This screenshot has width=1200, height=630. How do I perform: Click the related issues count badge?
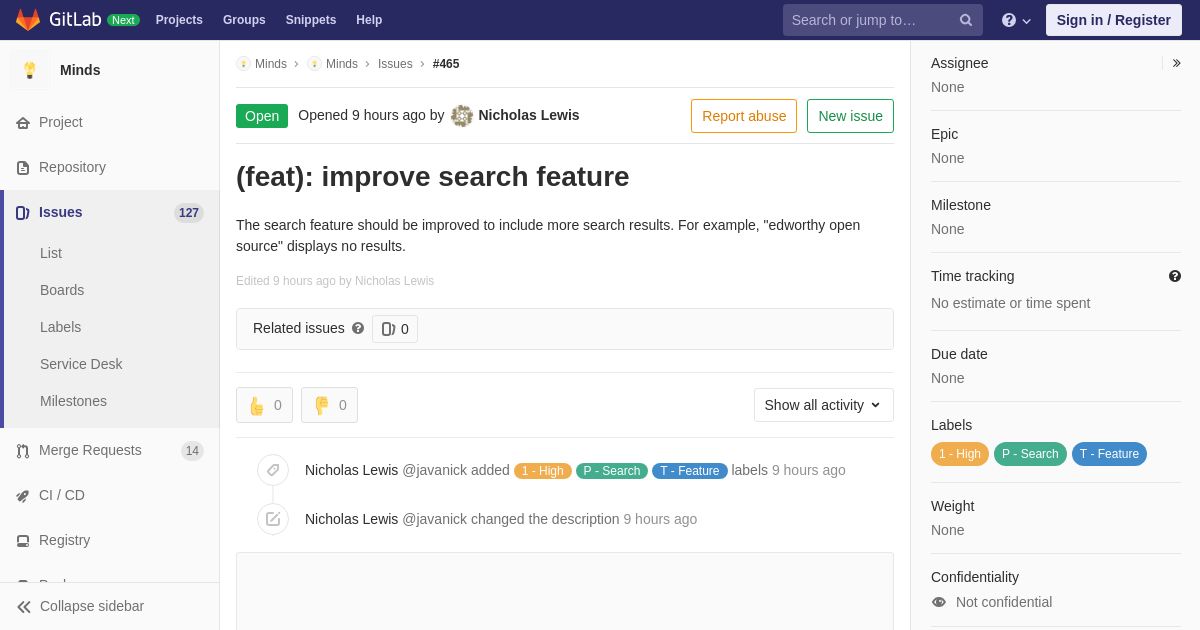[395, 329]
